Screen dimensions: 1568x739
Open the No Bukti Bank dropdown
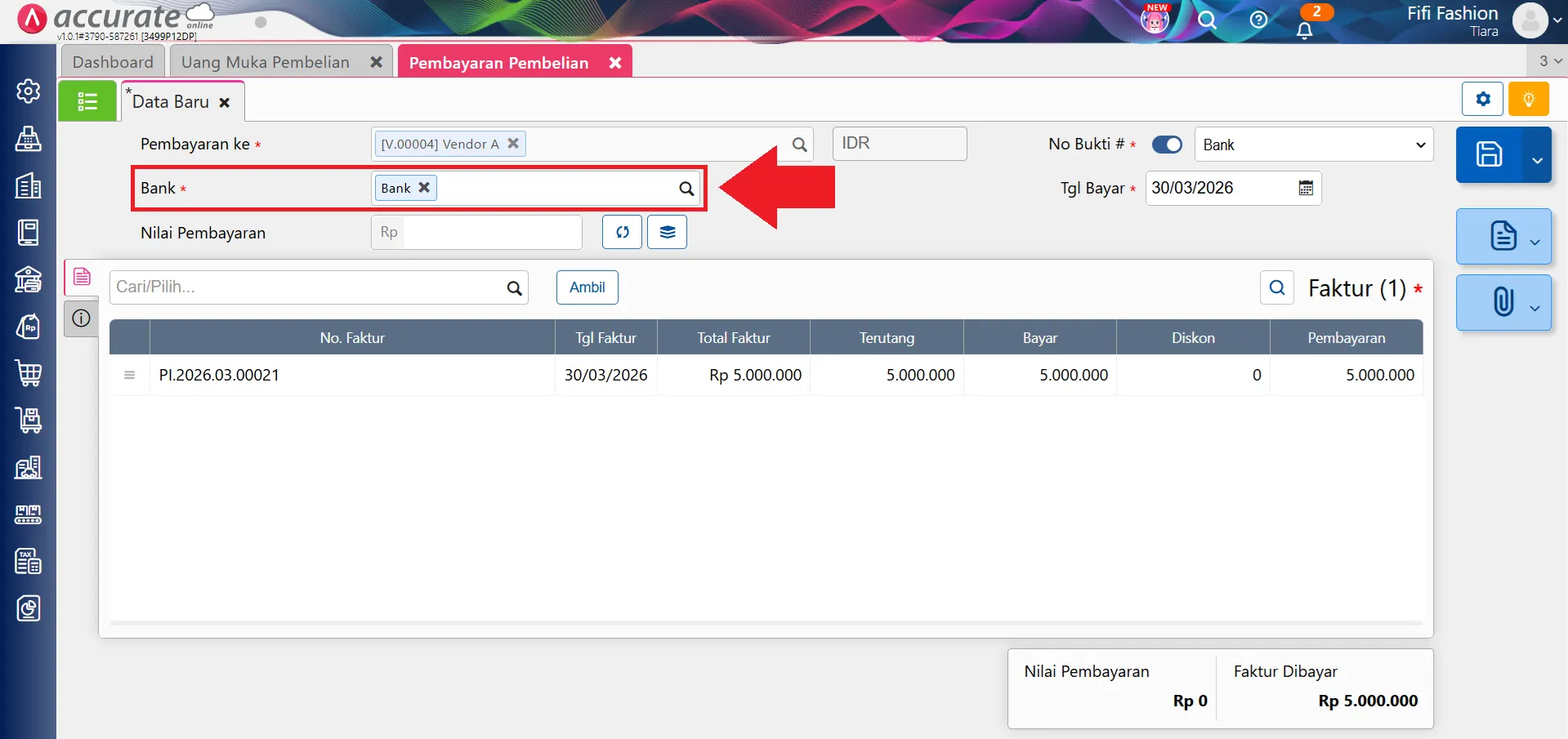pyautogui.click(x=1313, y=145)
